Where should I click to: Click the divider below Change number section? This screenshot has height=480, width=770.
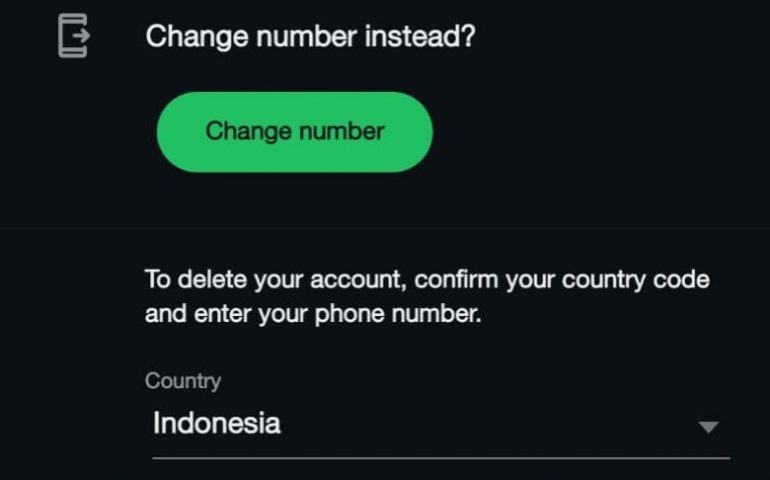tap(385, 228)
